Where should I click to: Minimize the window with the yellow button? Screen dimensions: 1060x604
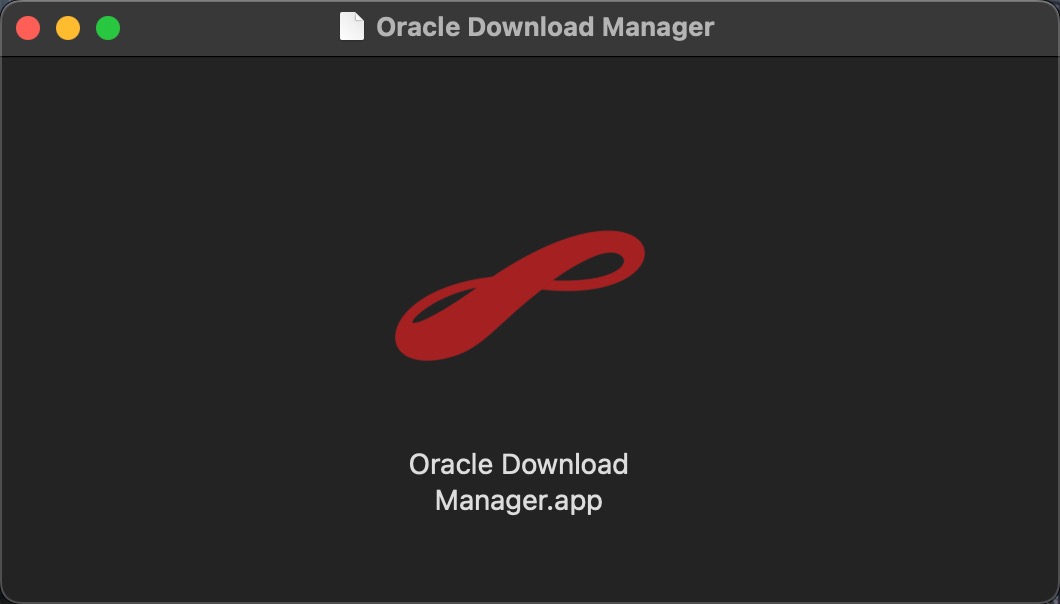[68, 28]
